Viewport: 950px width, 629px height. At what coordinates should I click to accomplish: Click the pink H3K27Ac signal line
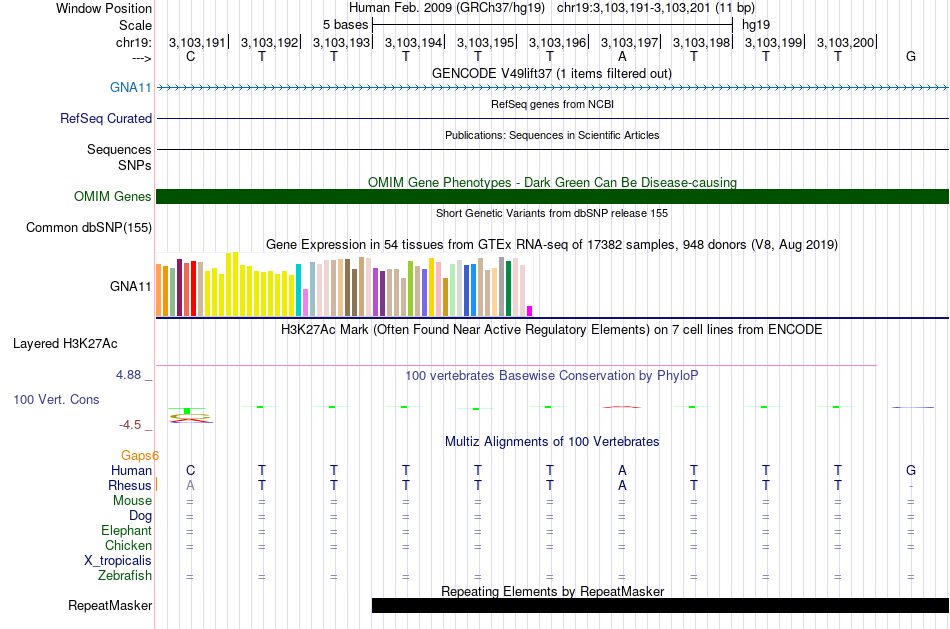coord(516,365)
